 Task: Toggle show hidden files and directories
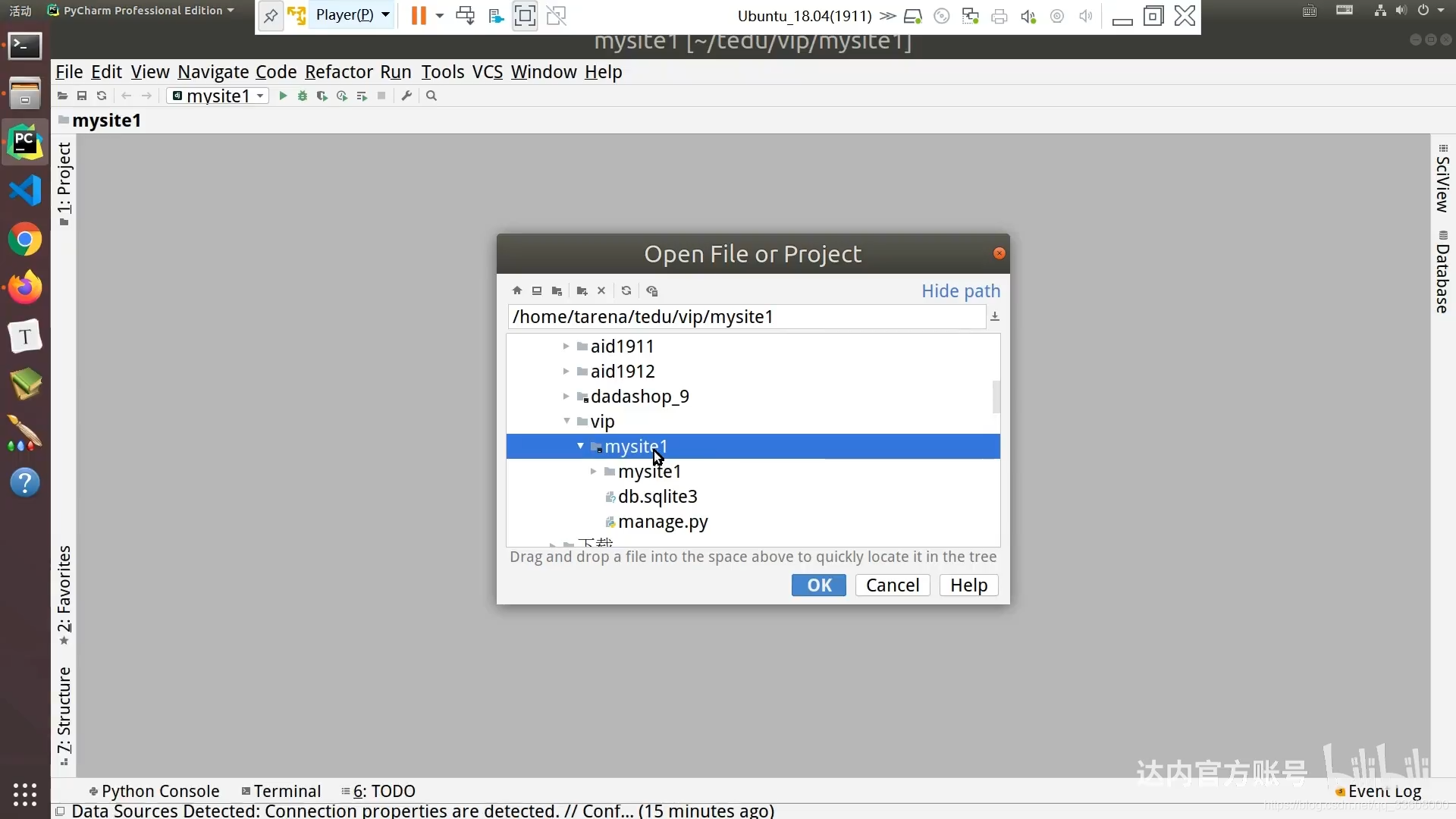click(652, 291)
